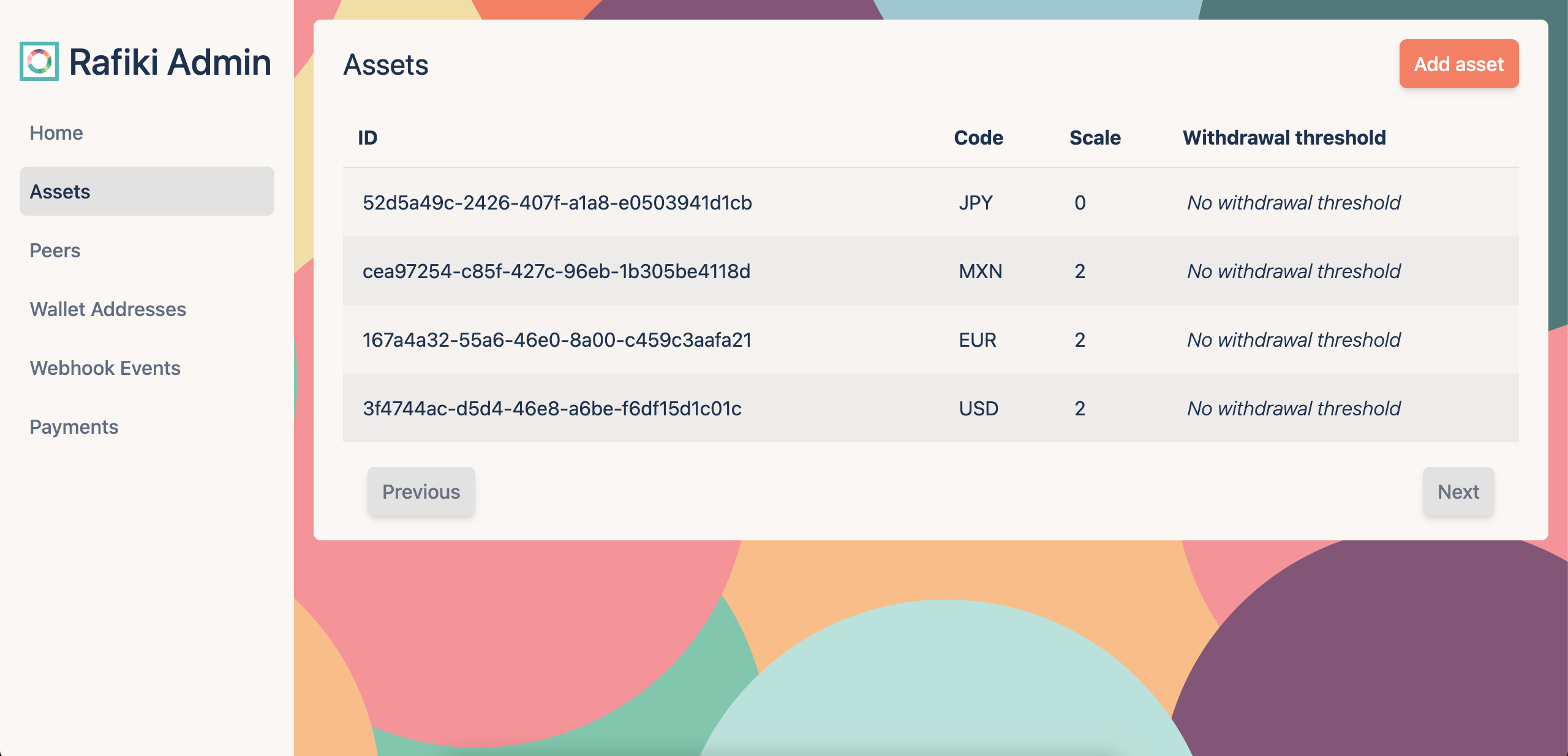The width and height of the screenshot is (1568, 756).
Task: Click the Next pagination button
Action: [1458, 491]
